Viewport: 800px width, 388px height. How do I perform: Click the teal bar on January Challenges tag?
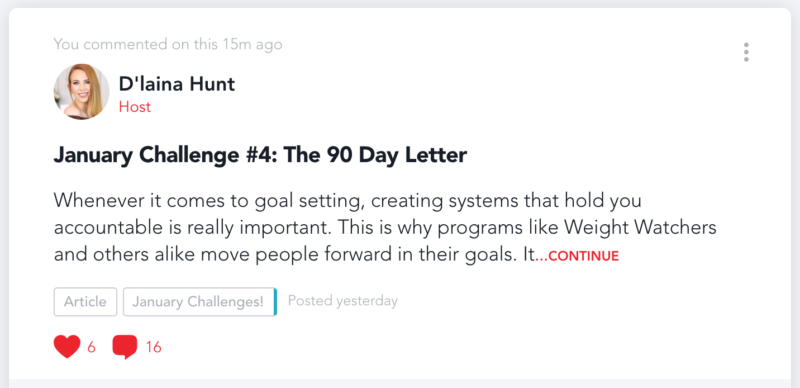(276, 302)
